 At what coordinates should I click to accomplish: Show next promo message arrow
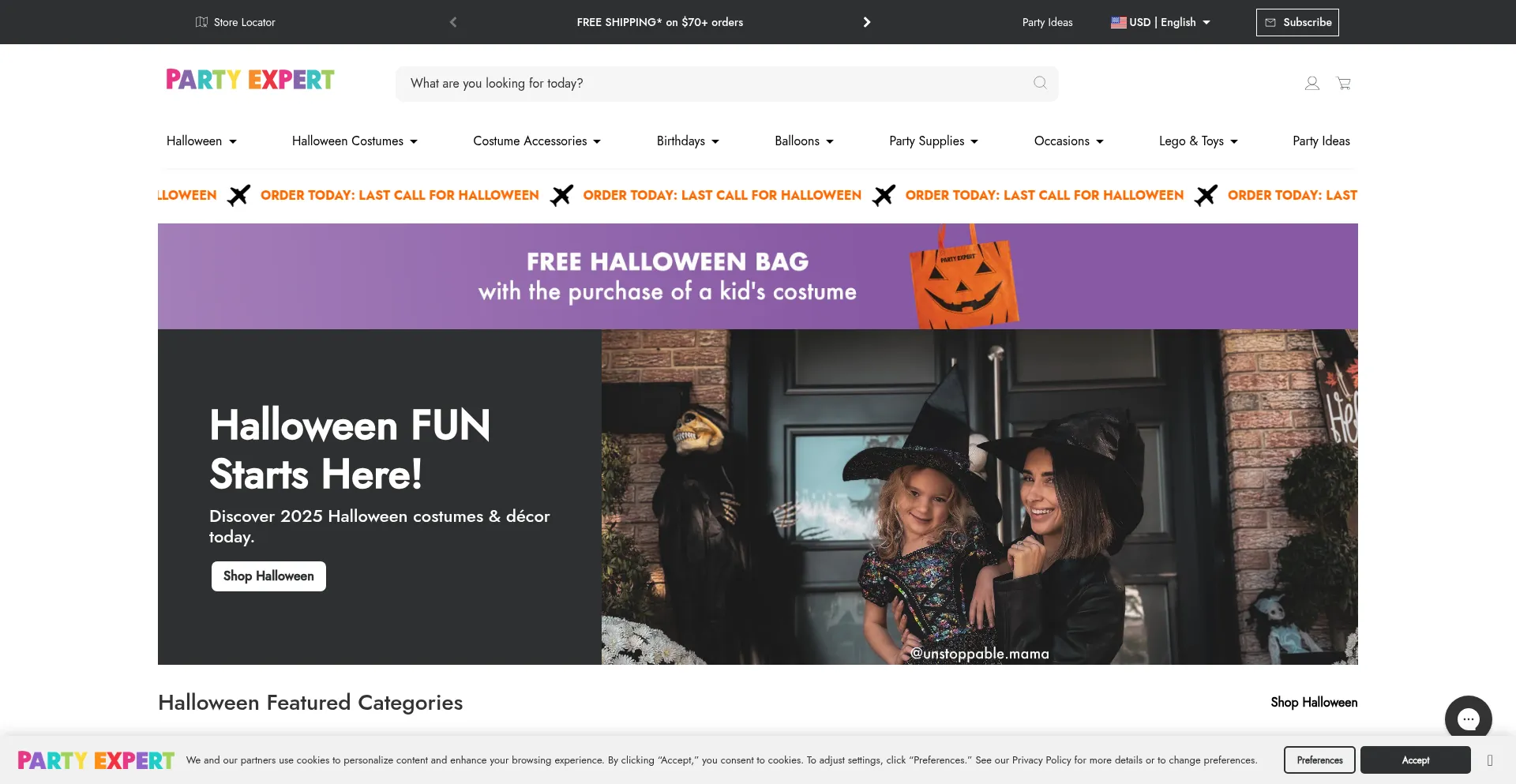point(866,22)
